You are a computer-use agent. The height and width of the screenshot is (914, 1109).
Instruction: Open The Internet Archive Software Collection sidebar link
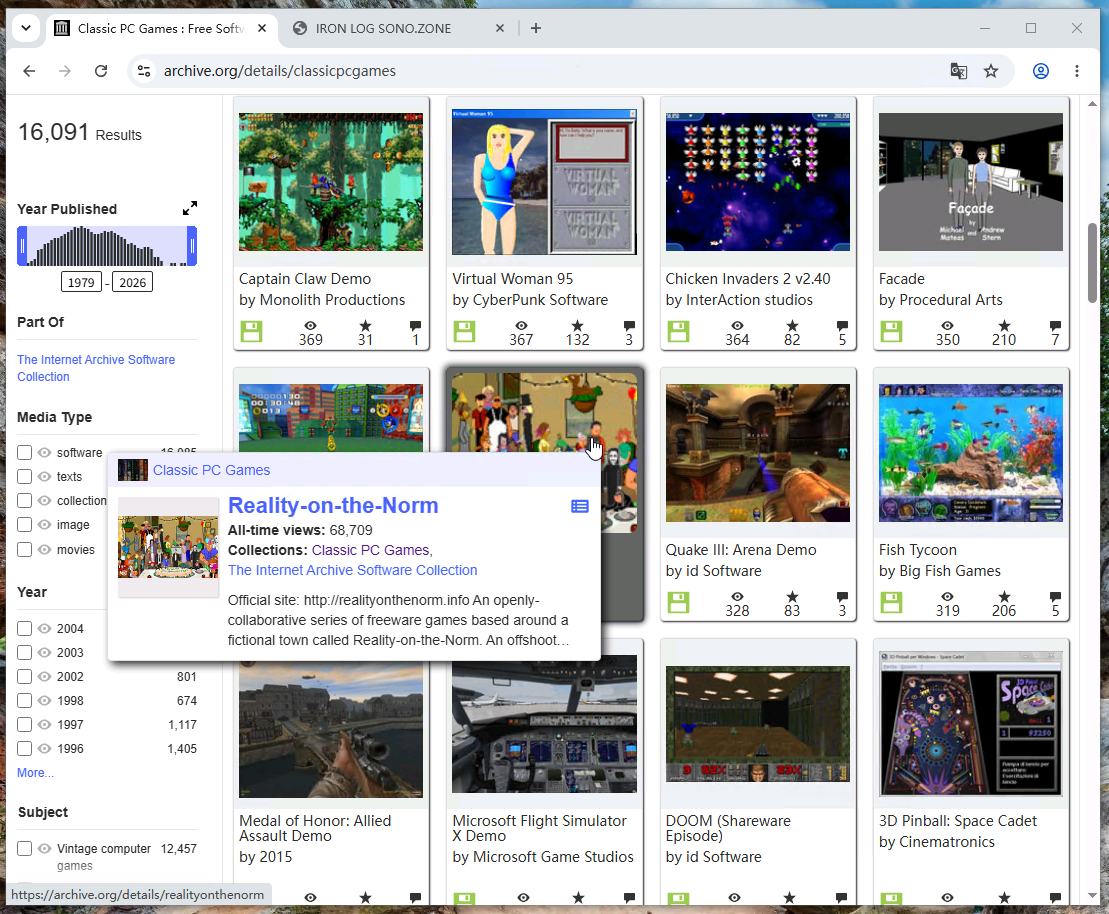click(96, 368)
